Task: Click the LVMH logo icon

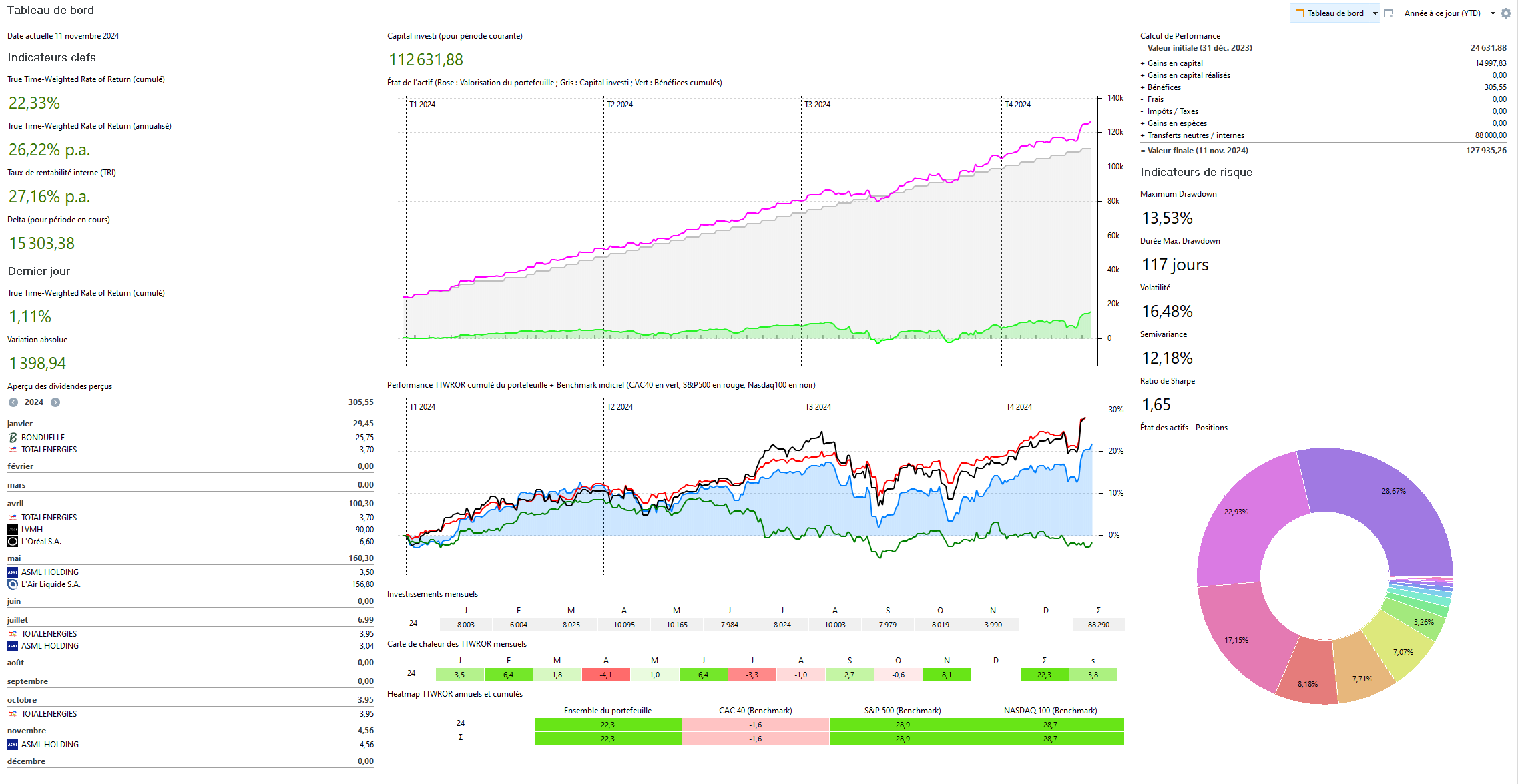Action: pyautogui.click(x=13, y=530)
